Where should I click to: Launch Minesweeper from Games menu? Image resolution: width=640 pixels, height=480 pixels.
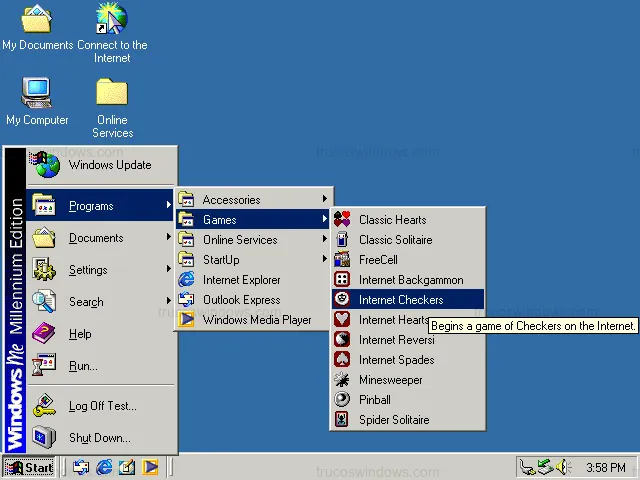(x=390, y=380)
